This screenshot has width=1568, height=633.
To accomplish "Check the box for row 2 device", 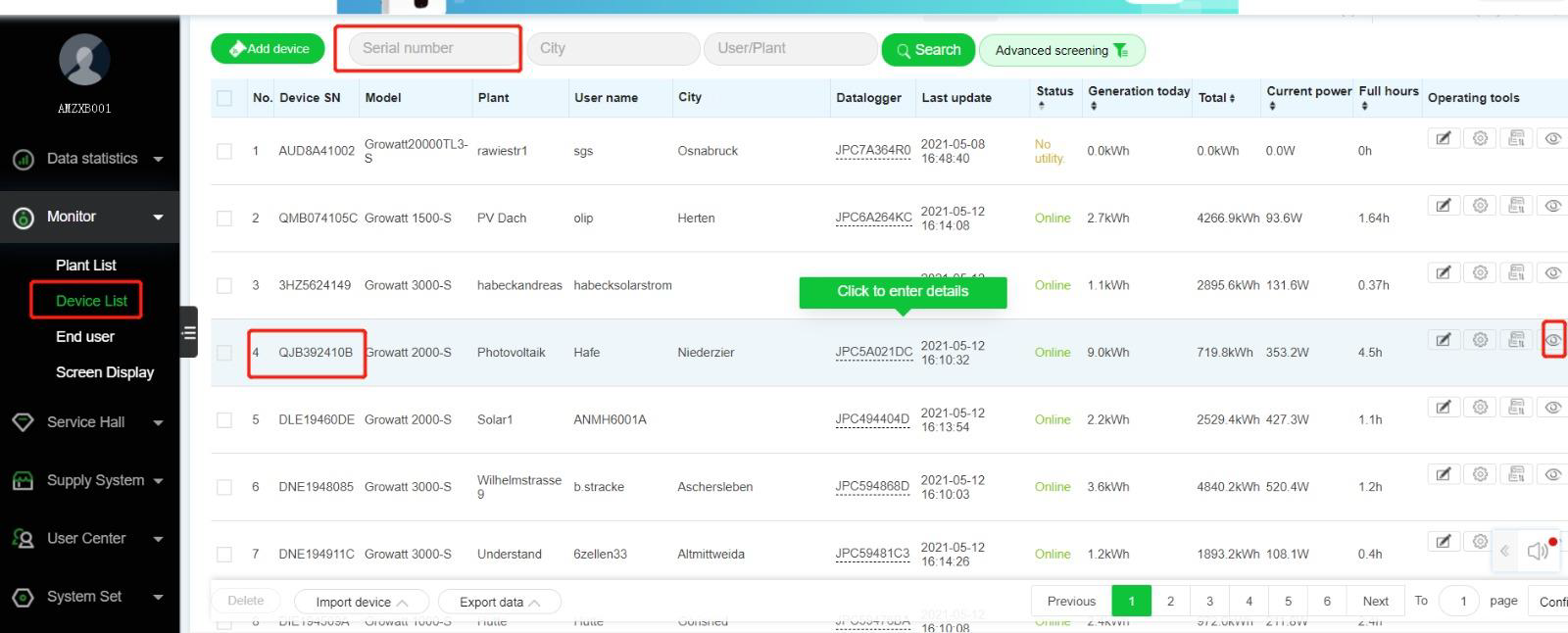I will [x=224, y=219].
